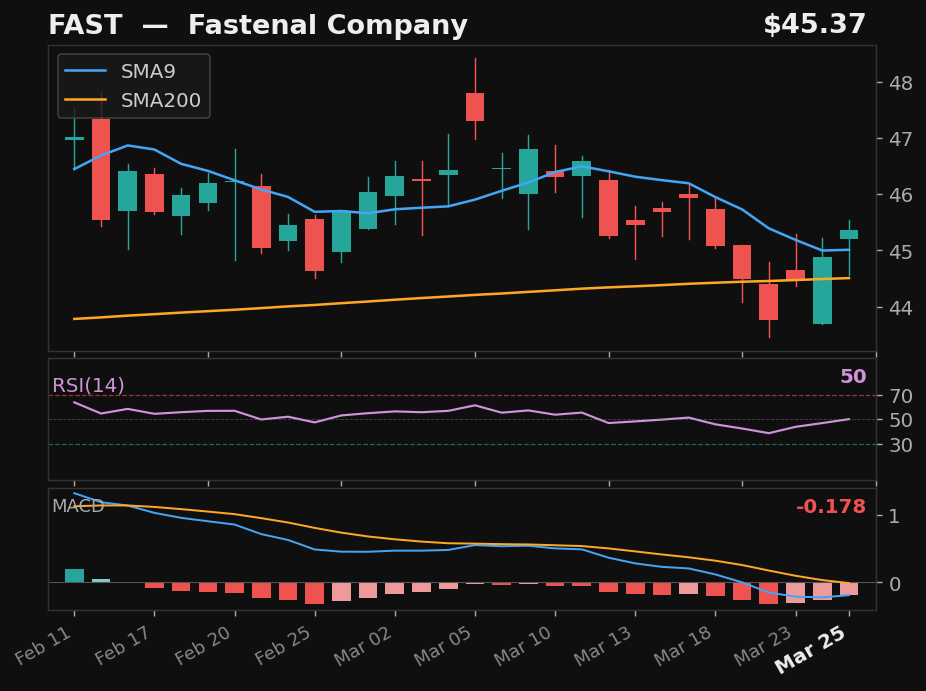926x691 pixels.
Task: Click the teal candle at far right
Action: pyautogui.click(x=851, y=232)
